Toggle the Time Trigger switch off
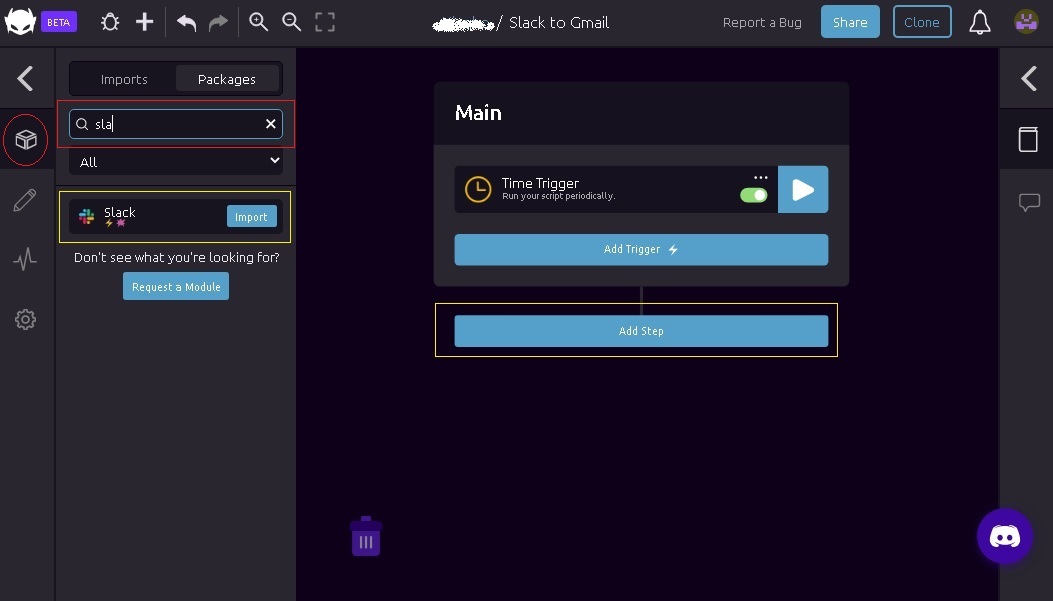This screenshot has width=1053, height=601. pos(753,195)
